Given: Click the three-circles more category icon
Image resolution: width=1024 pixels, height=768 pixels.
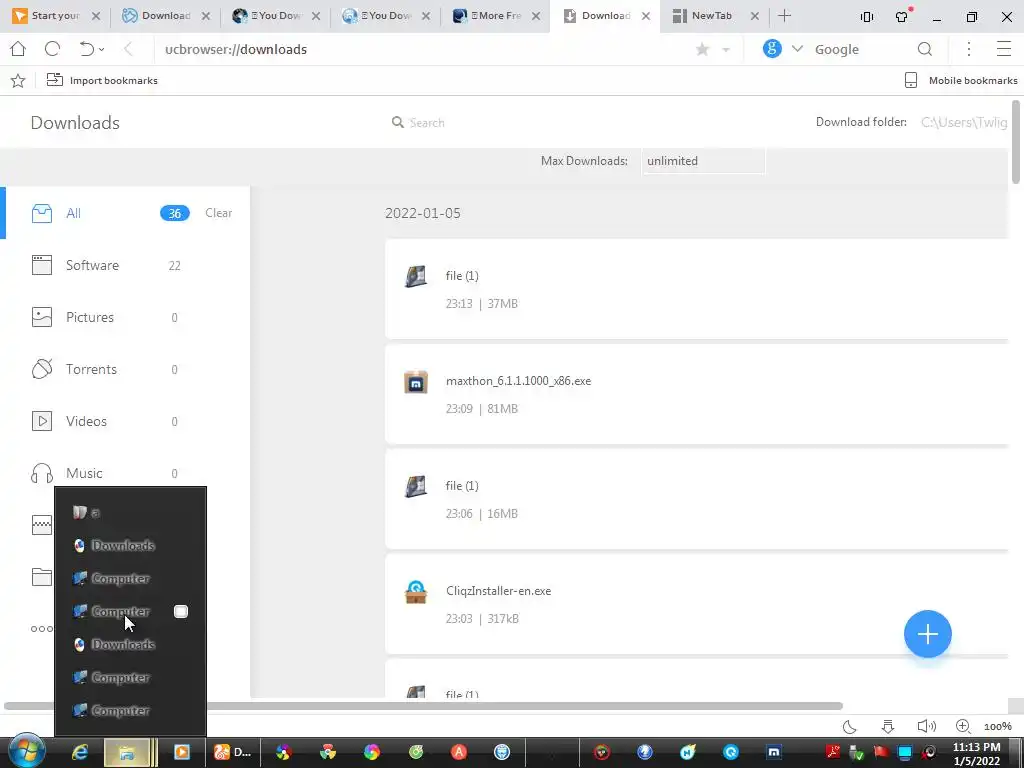Looking at the screenshot, I should click(42, 629).
